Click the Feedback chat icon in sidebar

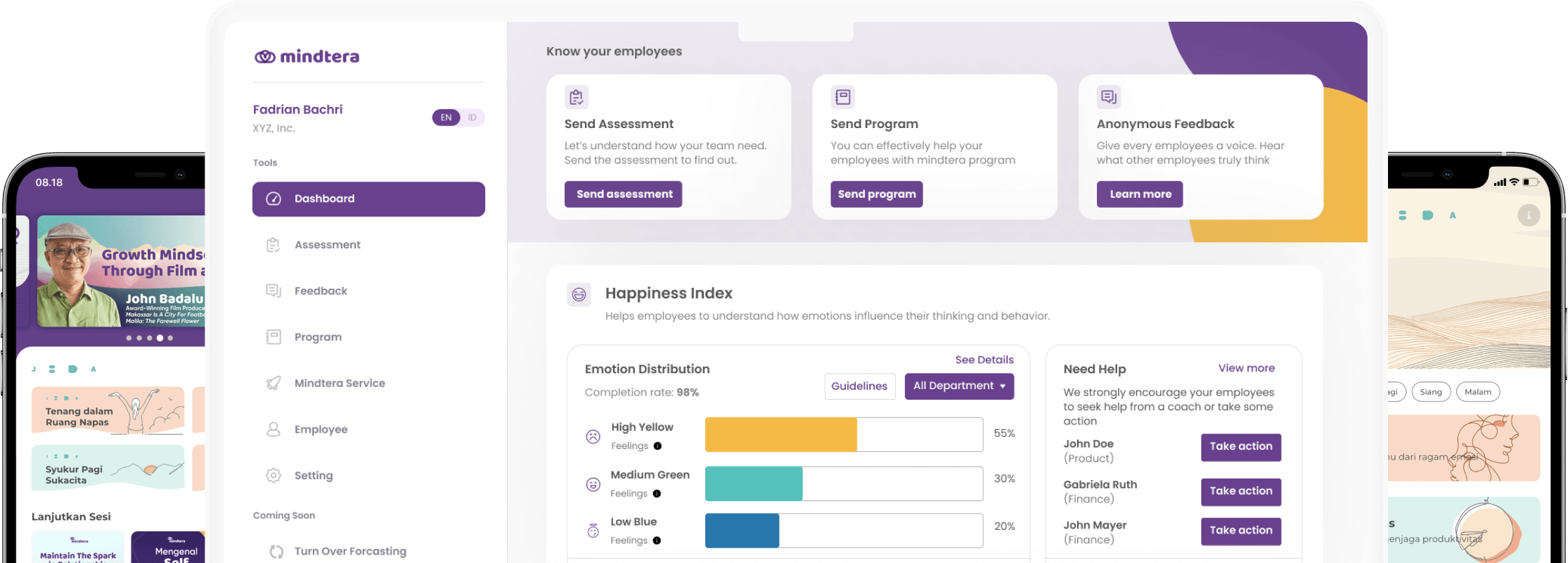(274, 291)
